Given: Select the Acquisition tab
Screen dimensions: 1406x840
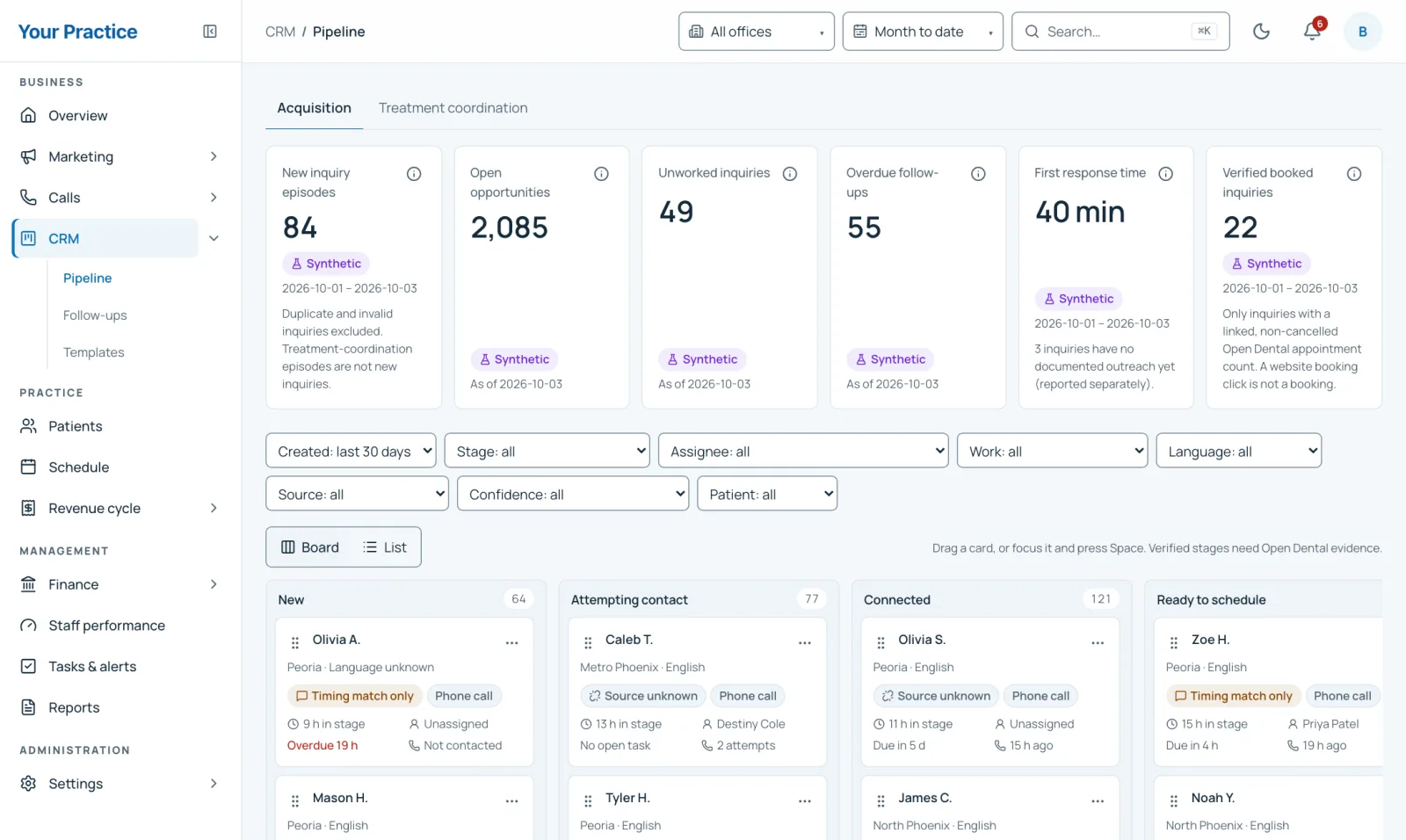Looking at the screenshot, I should point(314,108).
